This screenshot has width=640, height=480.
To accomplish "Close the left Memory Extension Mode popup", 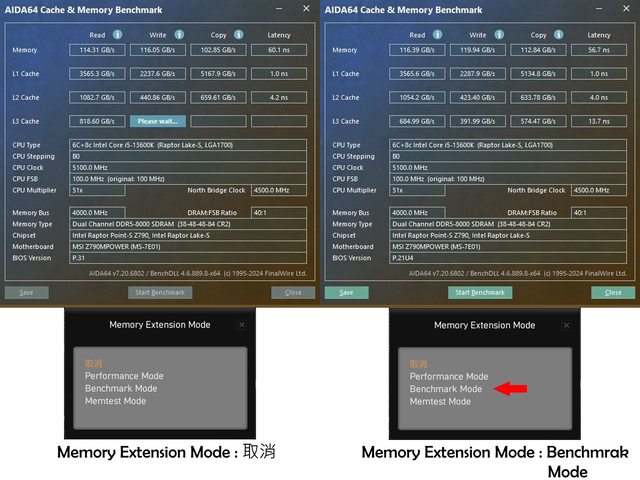I will coord(241,325).
